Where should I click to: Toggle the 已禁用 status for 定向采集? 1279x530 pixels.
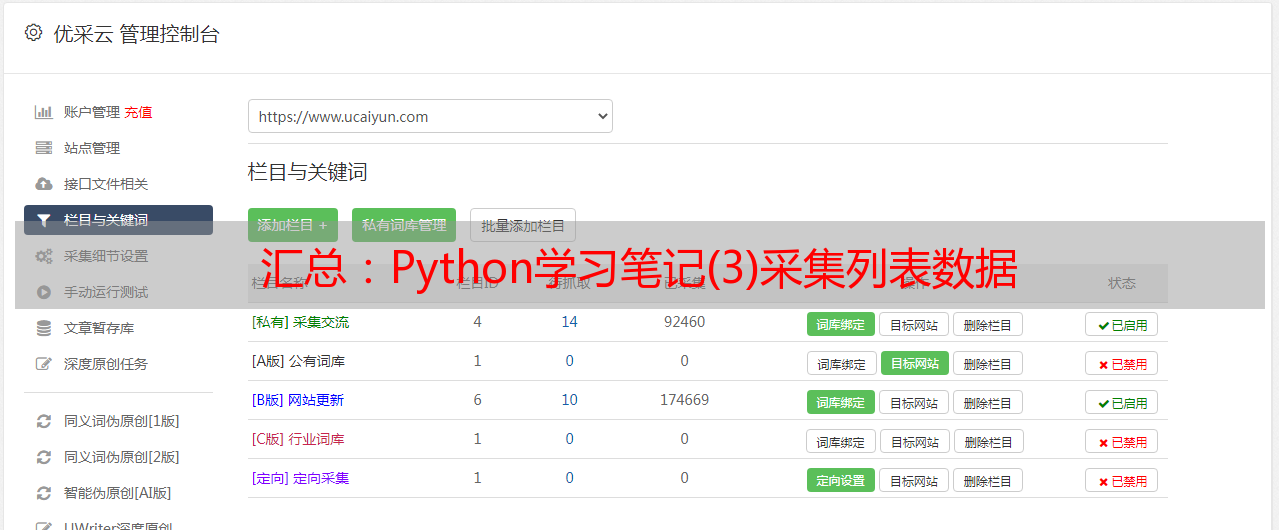1122,480
